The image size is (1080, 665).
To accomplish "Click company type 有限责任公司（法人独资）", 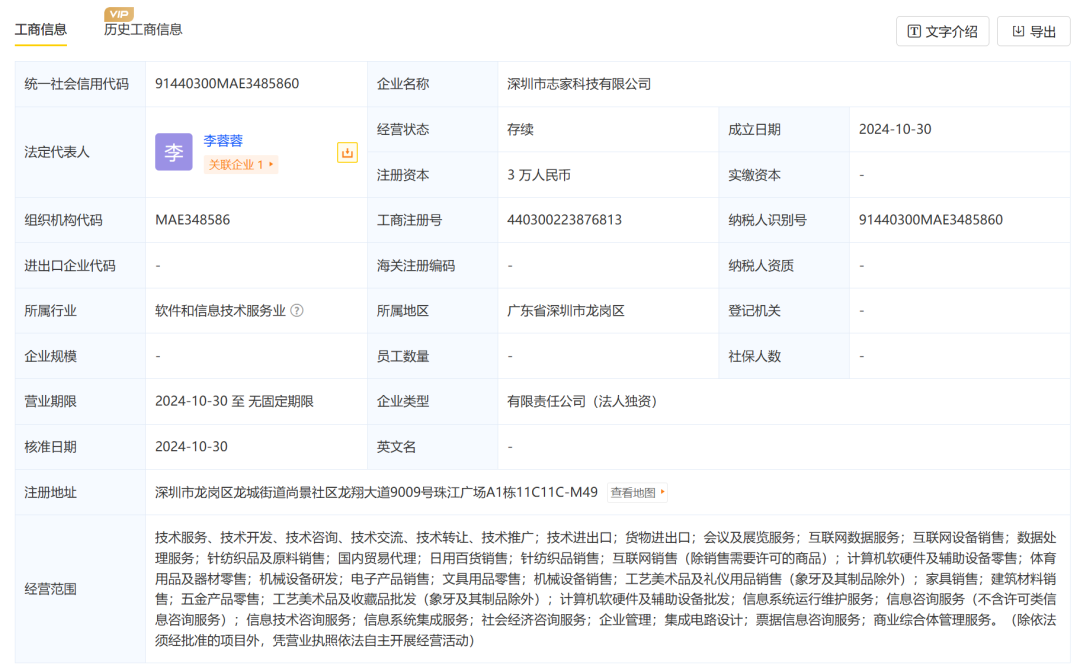I will pos(583,401).
